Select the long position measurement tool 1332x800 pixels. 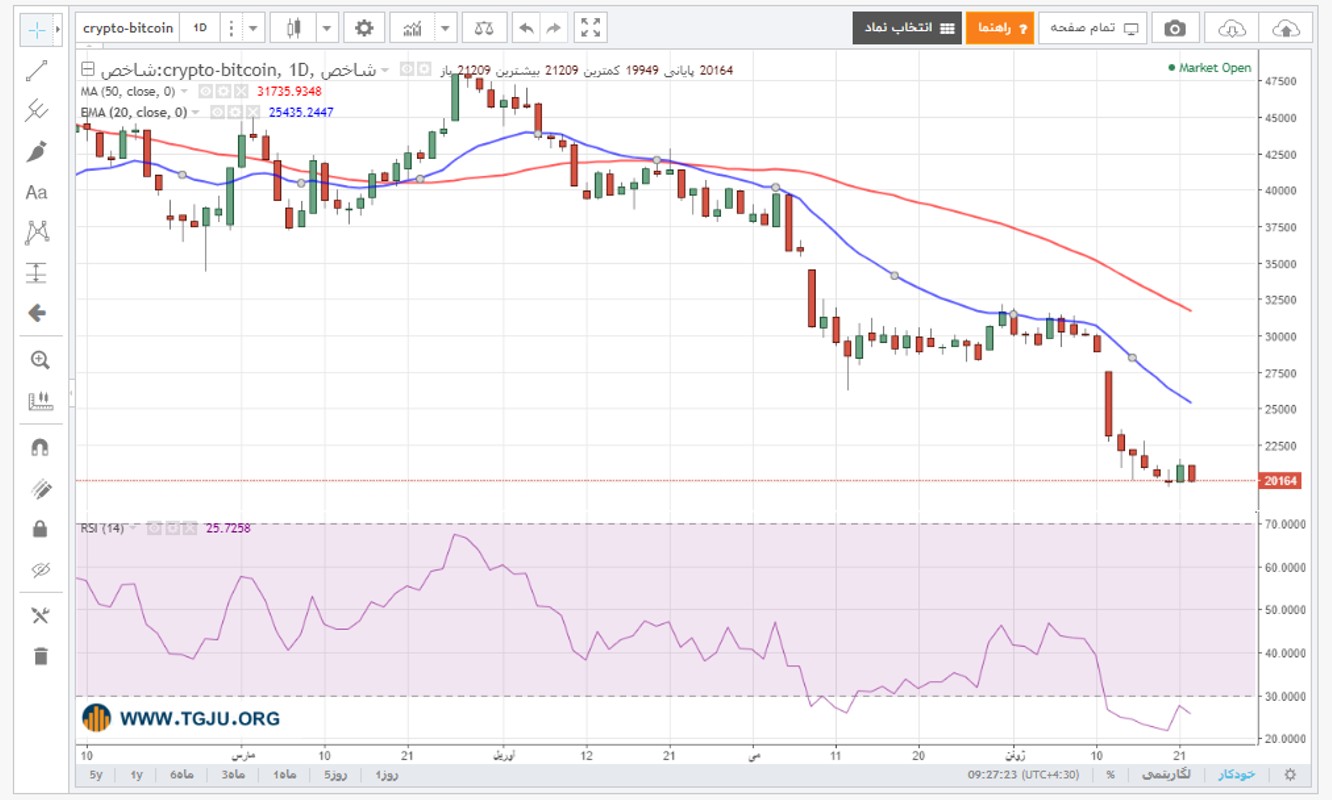[38, 272]
